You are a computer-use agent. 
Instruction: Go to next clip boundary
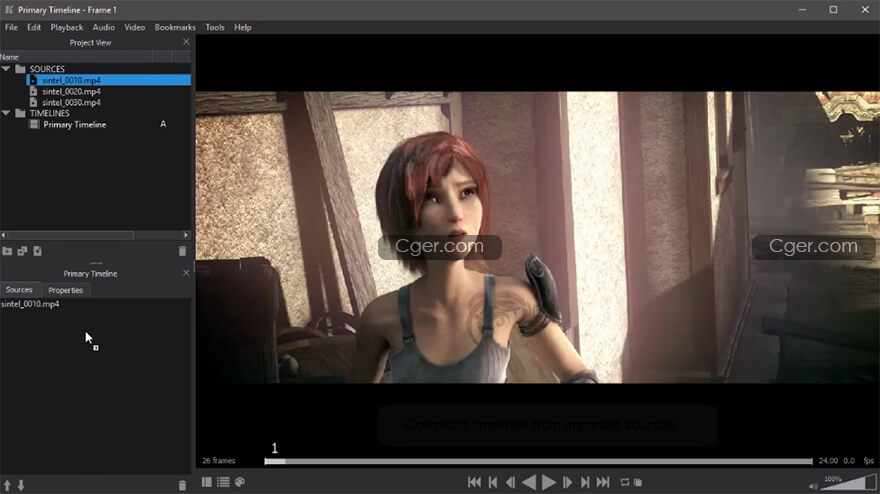coord(585,482)
